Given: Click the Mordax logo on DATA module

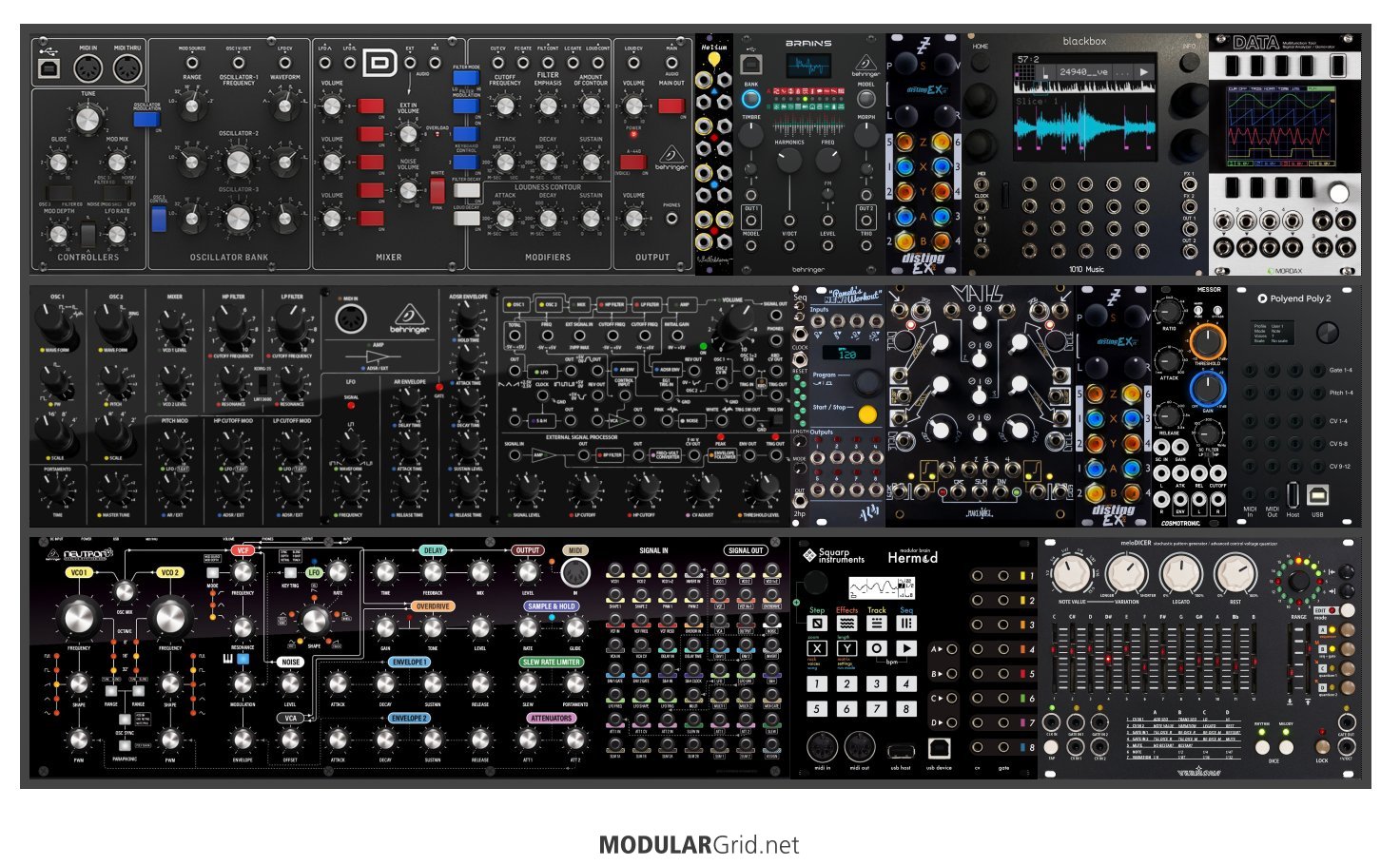Looking at the screenshot, I should [1284, 269].
